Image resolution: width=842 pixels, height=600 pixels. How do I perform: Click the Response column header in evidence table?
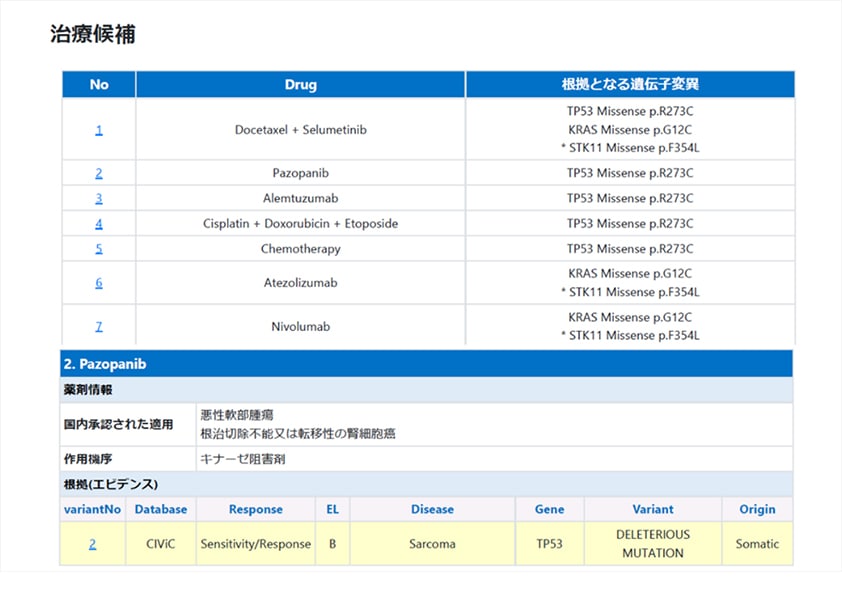pyautogui.click(x=255, y=509)
